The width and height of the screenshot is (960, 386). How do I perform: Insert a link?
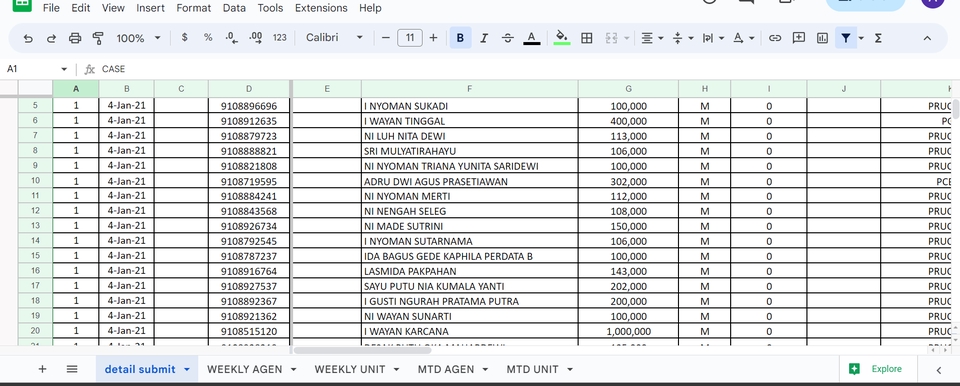[x=775, y=38]
